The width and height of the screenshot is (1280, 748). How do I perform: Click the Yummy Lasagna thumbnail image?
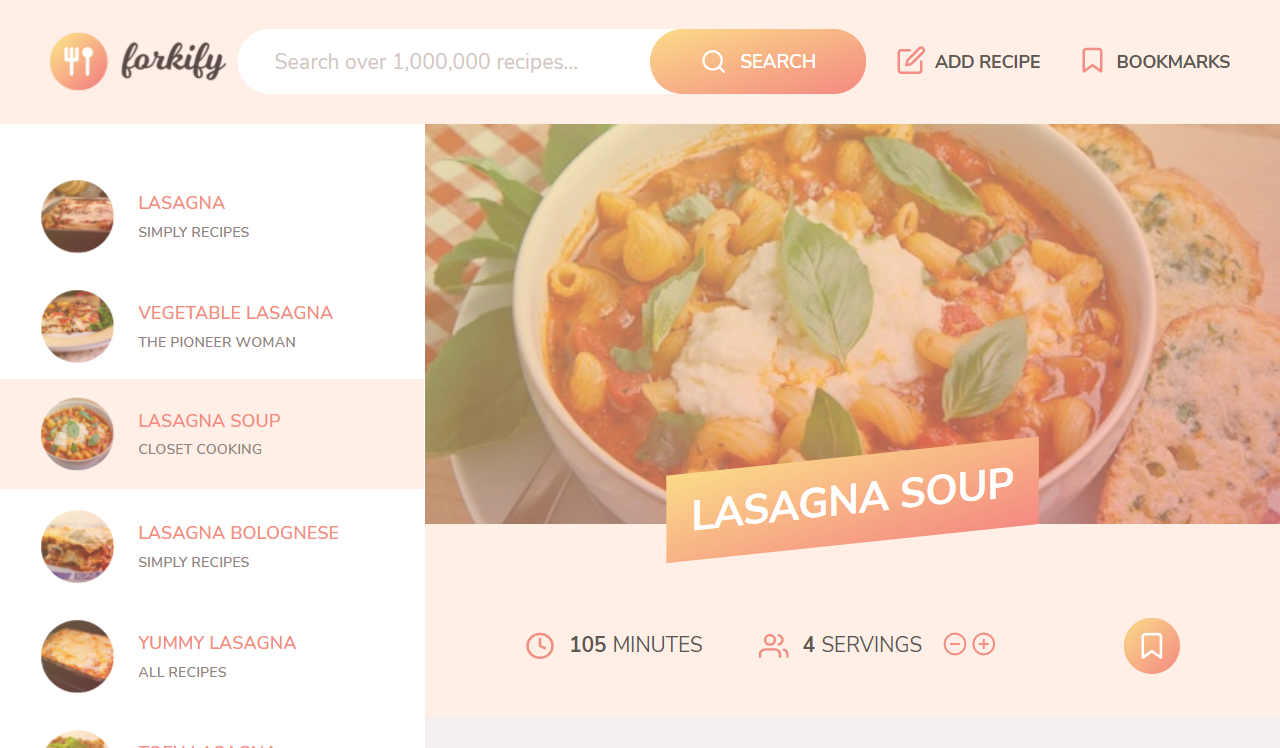click(77, 656)
